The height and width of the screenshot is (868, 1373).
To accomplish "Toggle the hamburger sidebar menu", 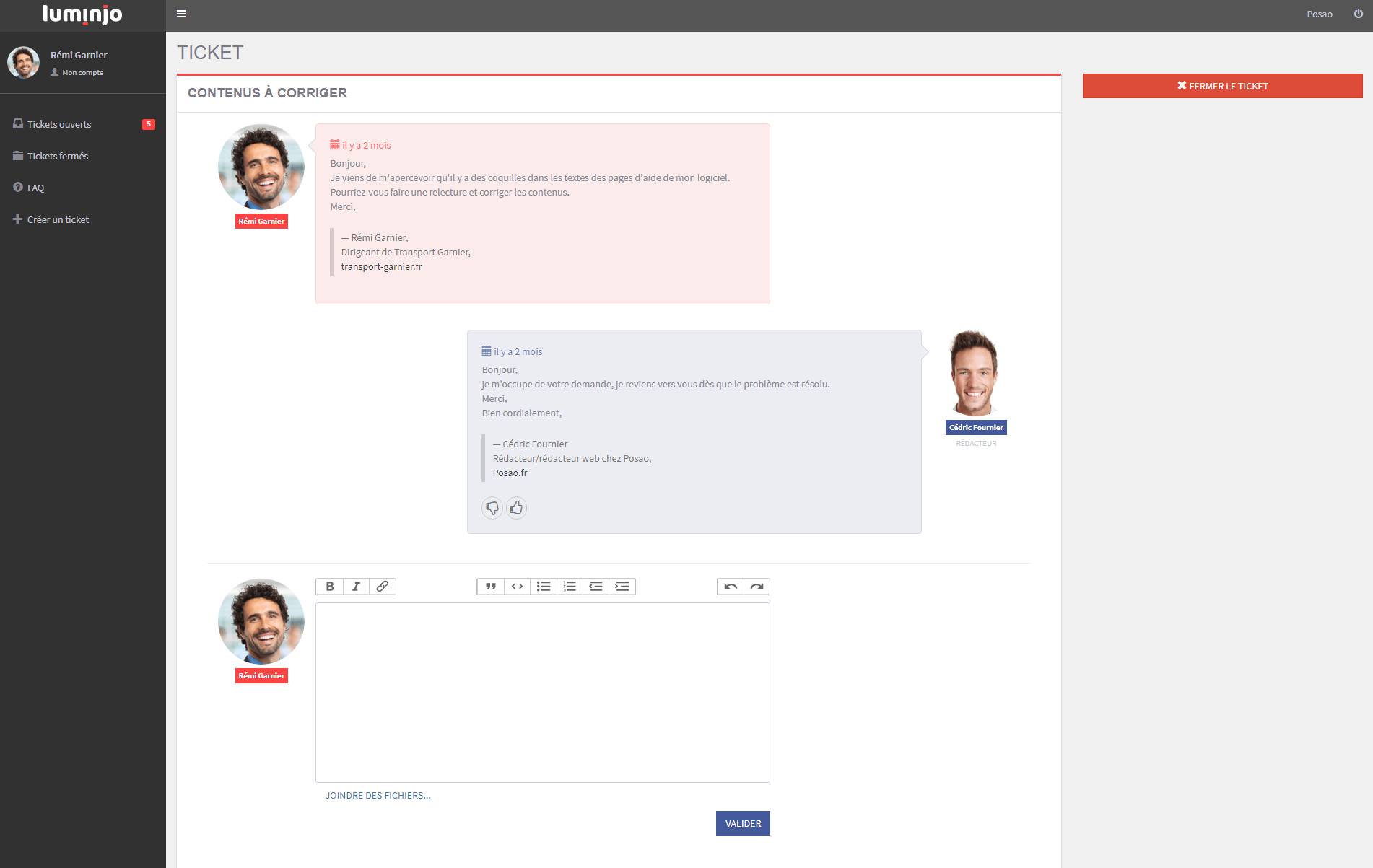I will (x=181, y=14).
